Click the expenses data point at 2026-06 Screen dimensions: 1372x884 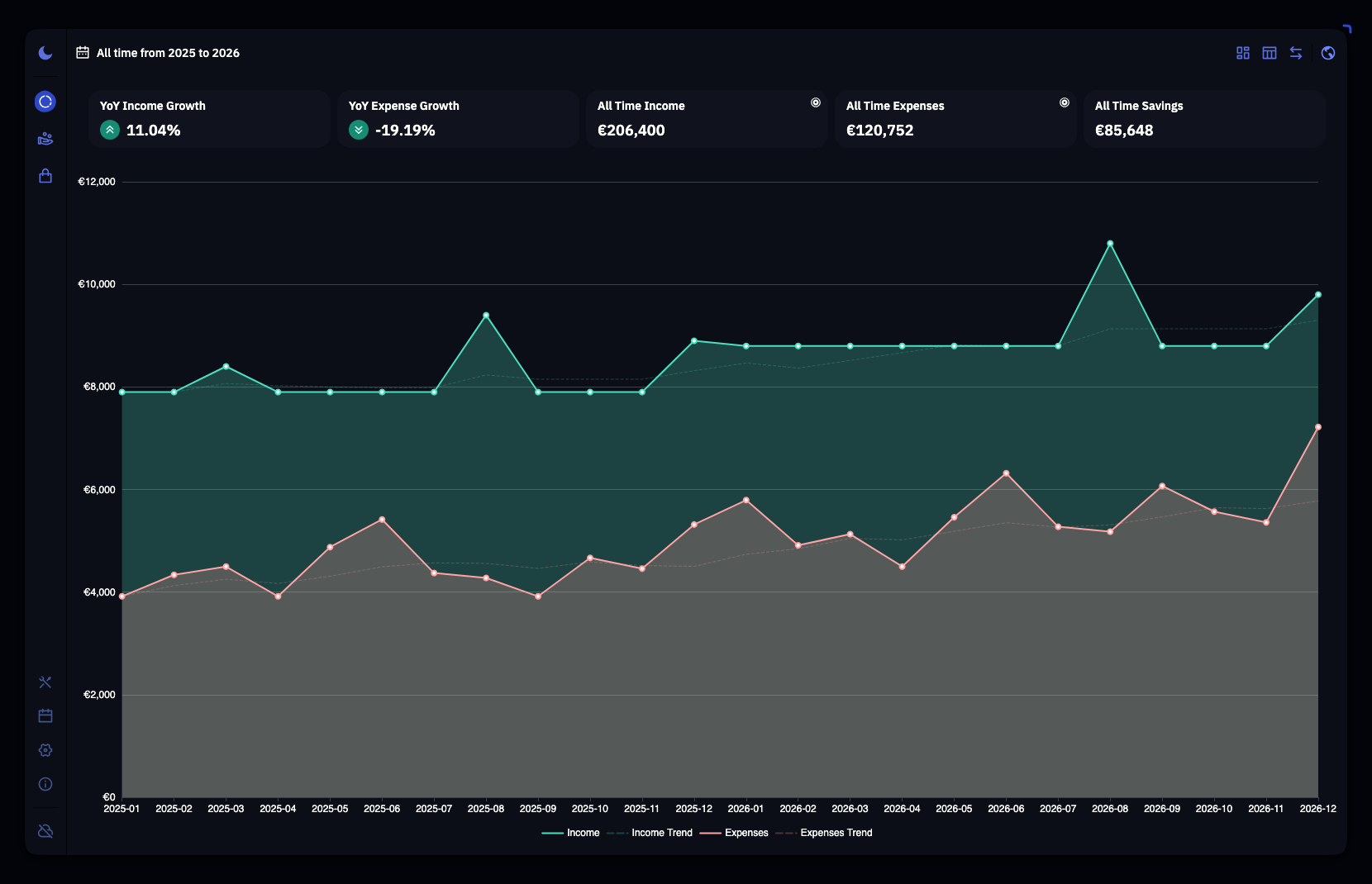[x=1006, y=473]
